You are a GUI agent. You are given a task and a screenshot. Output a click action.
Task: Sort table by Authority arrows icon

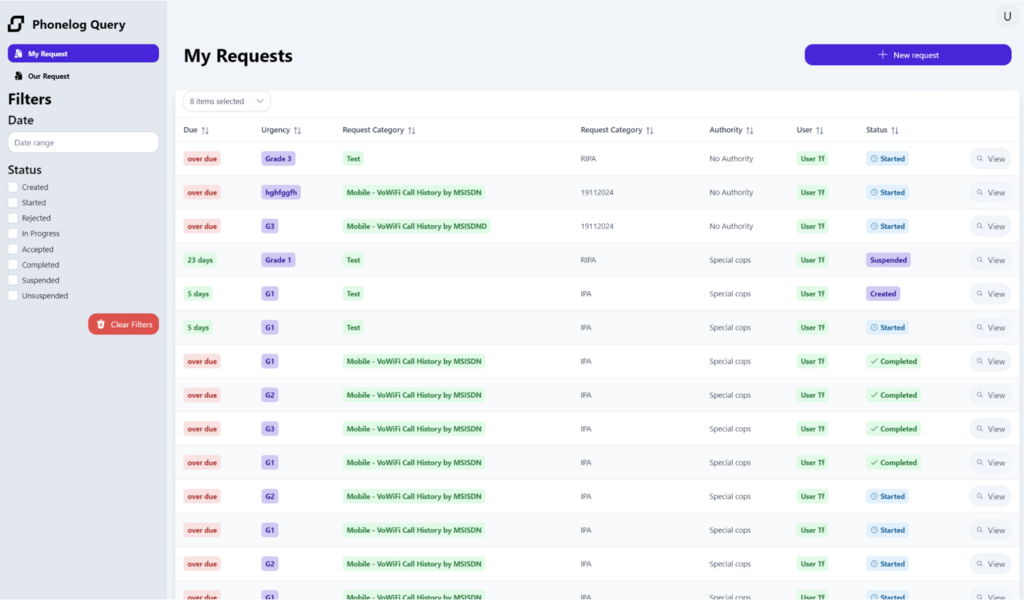(x=750, y=131)
